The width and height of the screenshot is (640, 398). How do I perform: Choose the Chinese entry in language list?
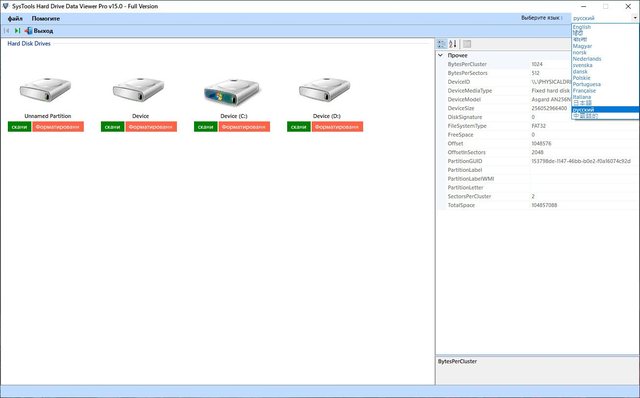pyautogui.click(x=605, y=116)
